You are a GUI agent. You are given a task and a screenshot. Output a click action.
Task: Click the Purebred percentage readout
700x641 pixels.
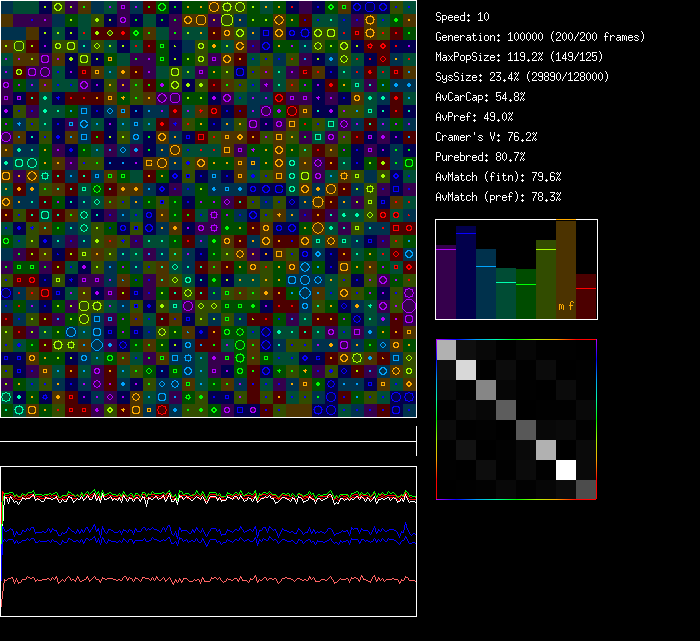point(480,157)
